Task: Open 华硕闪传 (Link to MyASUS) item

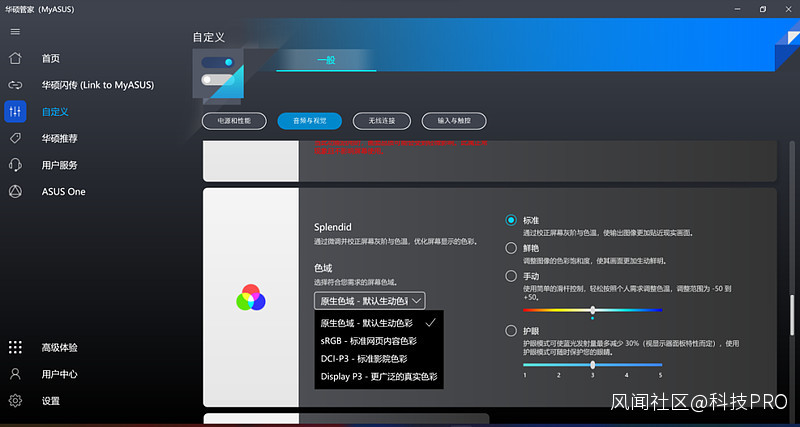Action: [98, 85]
